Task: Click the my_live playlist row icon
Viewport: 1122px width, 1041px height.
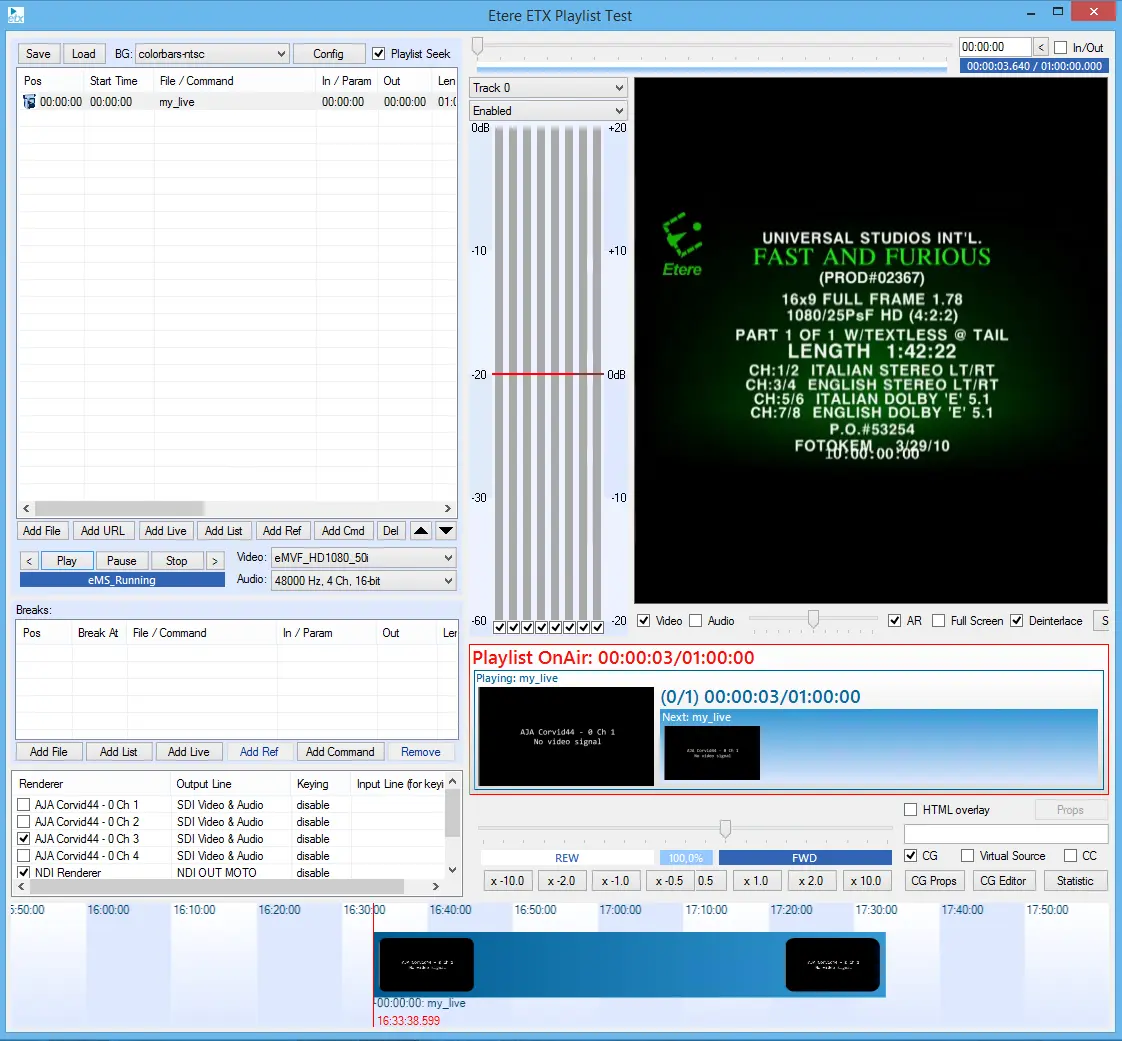Action: [29, 102]
